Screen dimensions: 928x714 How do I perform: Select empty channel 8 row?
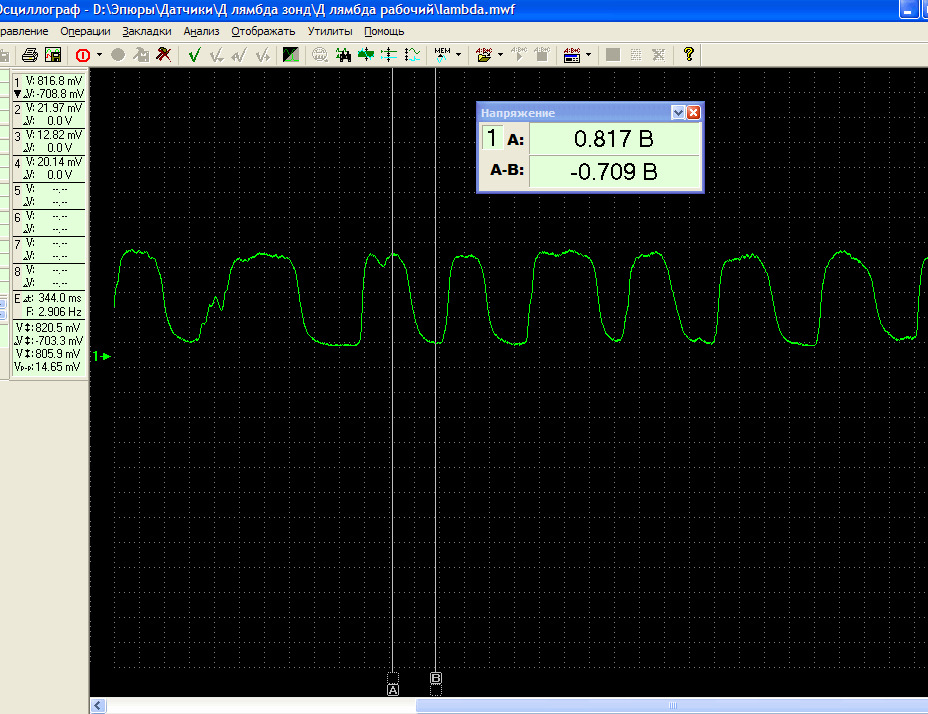pyautogui.click(x=49, y=276)
